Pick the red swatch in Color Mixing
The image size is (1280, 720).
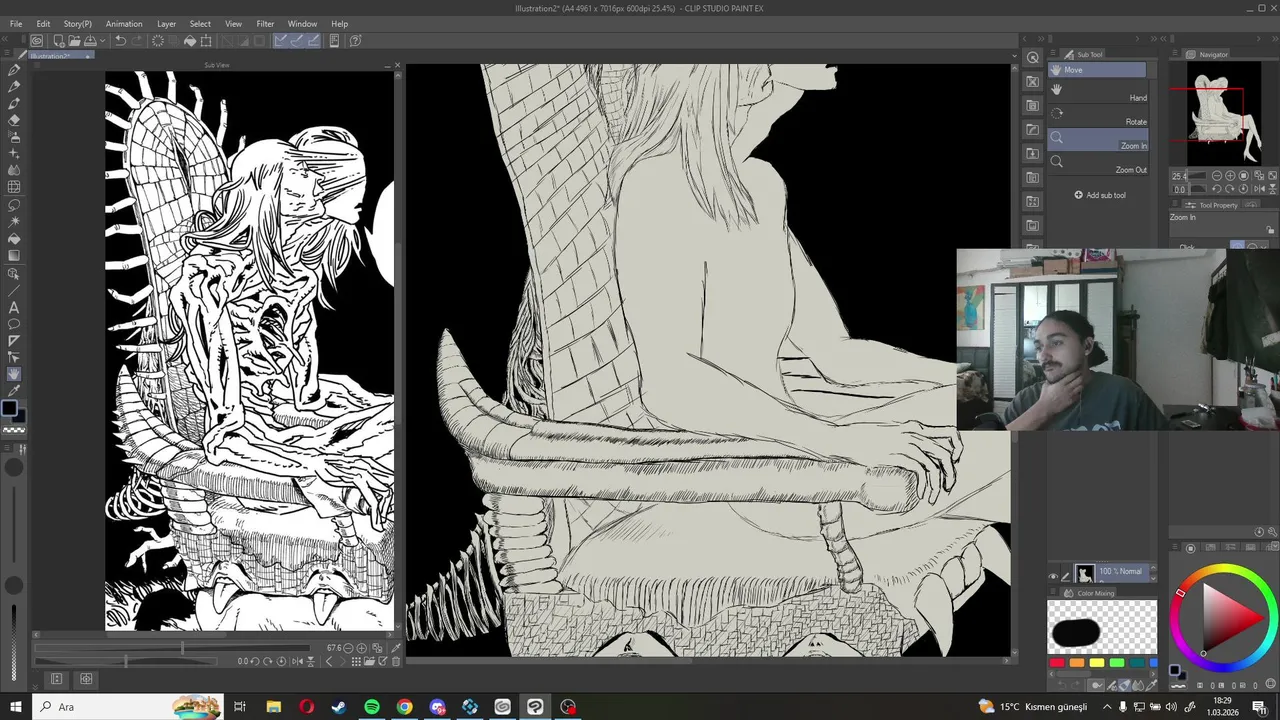[x=1057, y=662]
